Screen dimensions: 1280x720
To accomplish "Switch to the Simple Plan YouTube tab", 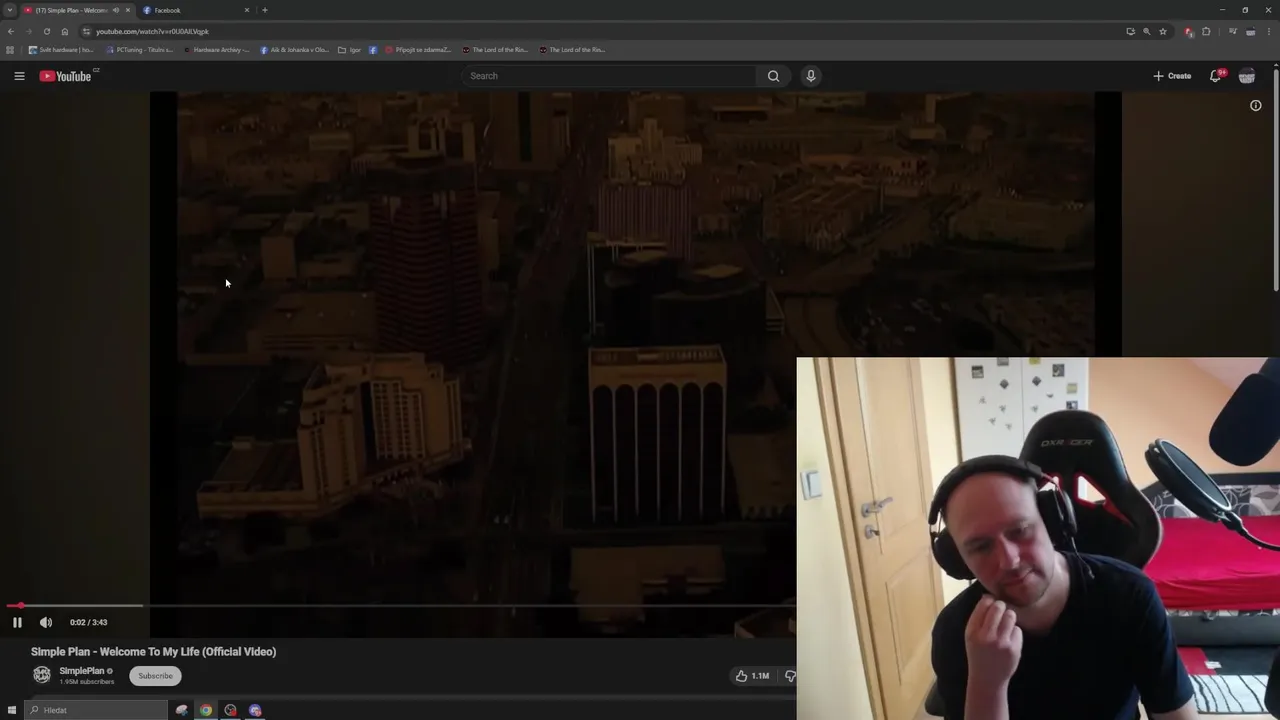I will coord(72,10).
